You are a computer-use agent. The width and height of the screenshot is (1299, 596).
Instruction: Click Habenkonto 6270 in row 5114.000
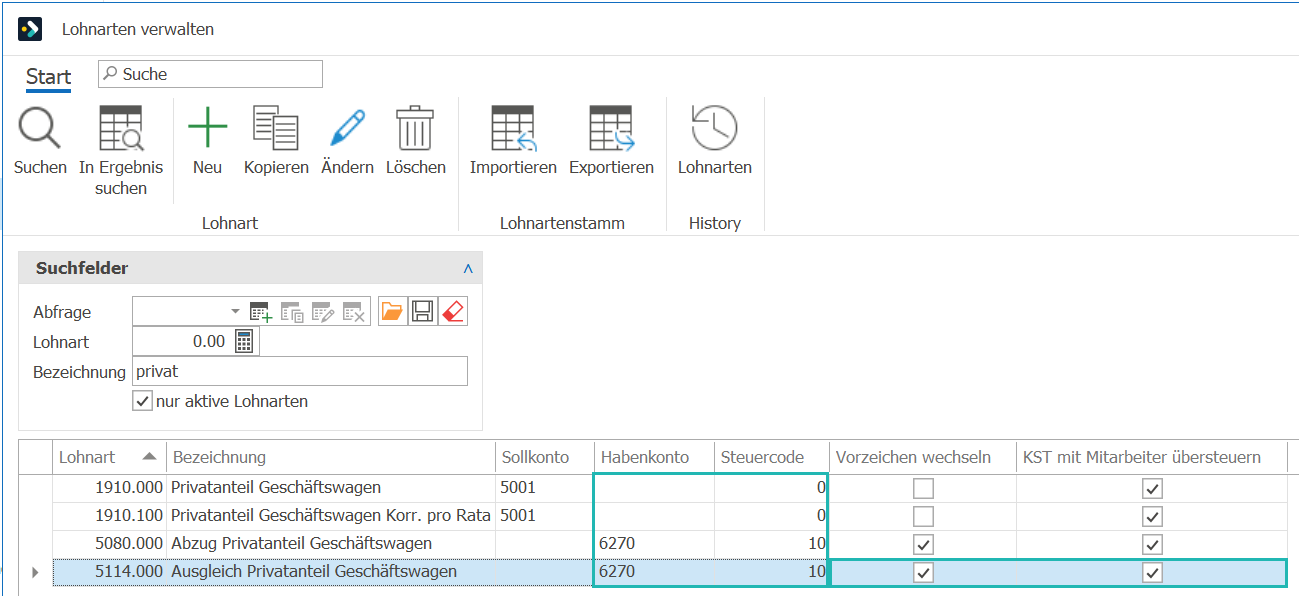(x=655, y=572)
